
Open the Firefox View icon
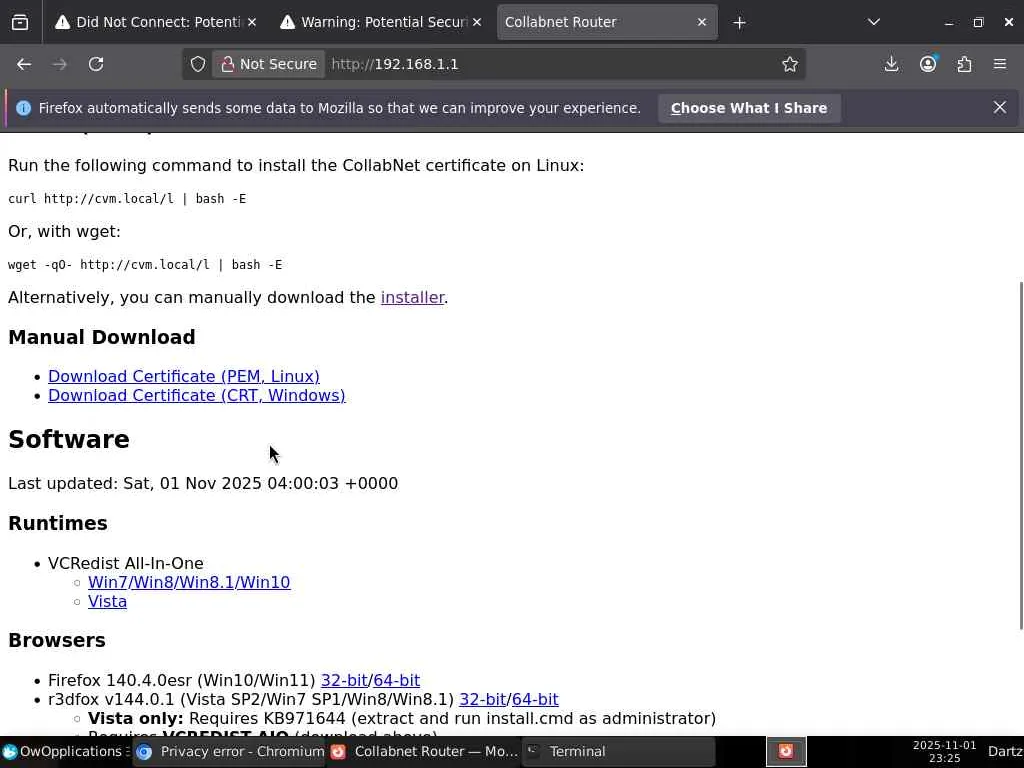pos(20,22)
